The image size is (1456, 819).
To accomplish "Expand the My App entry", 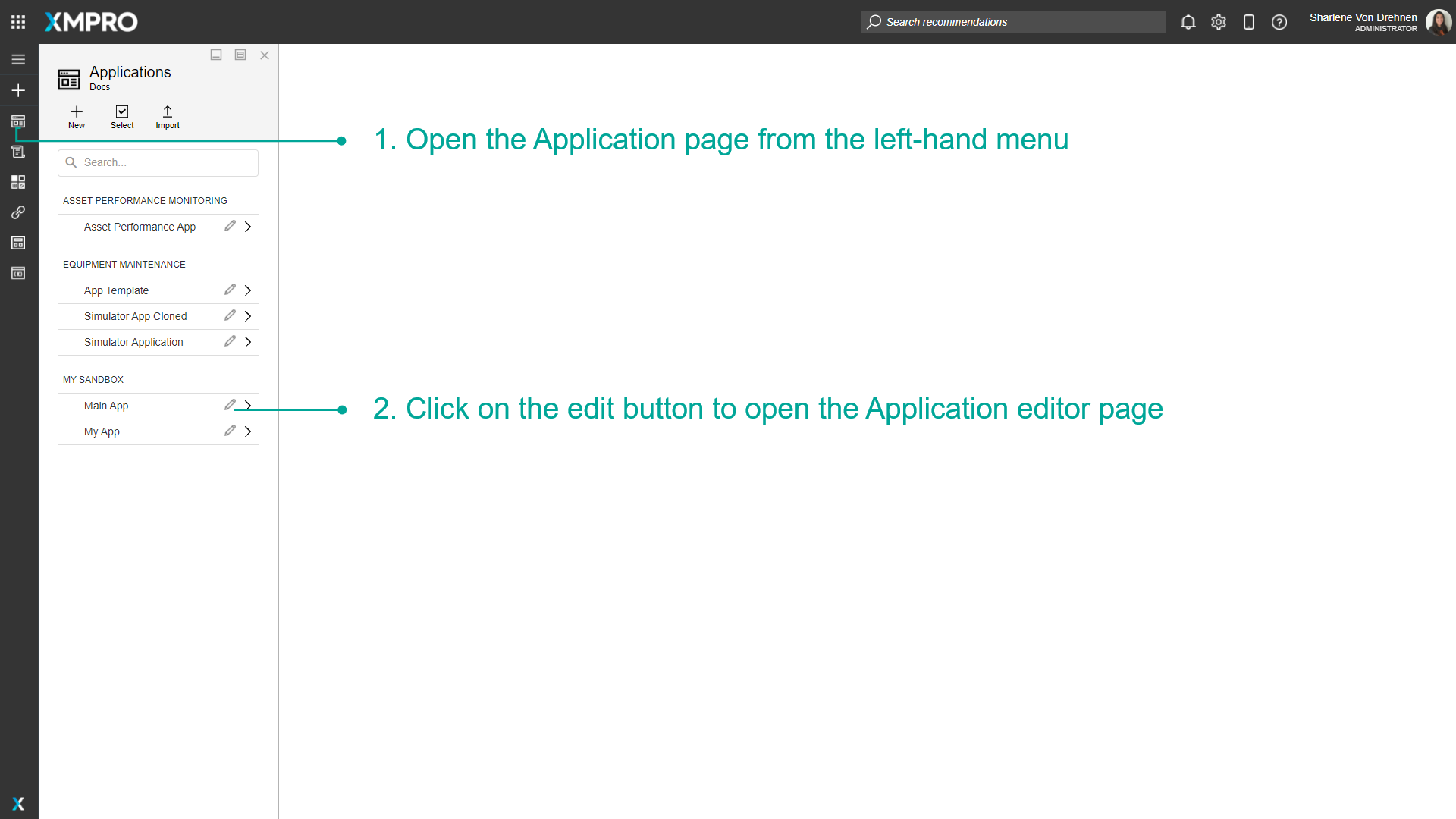I will [x=247, y=431].
